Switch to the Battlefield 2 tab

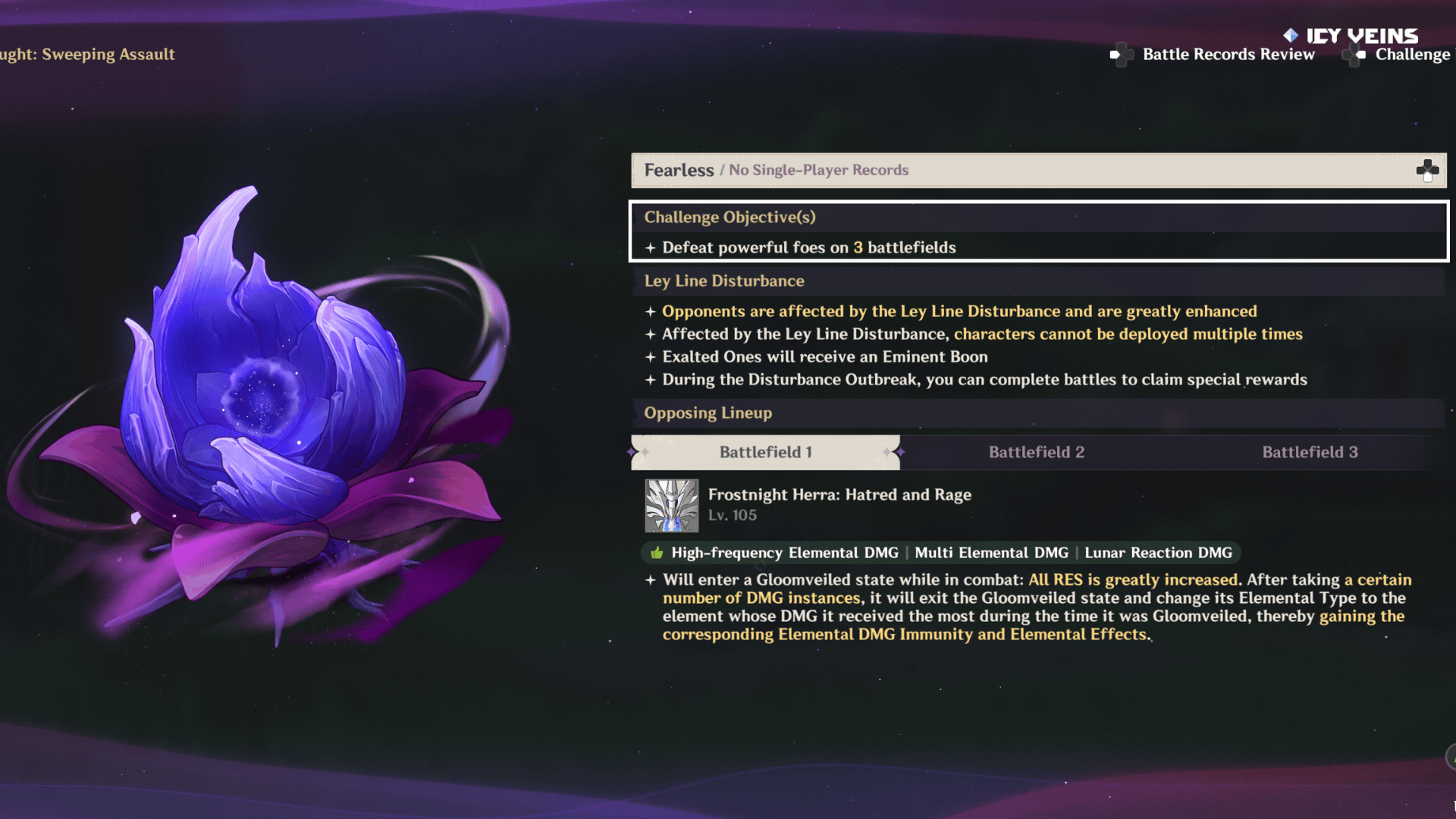1036,453
